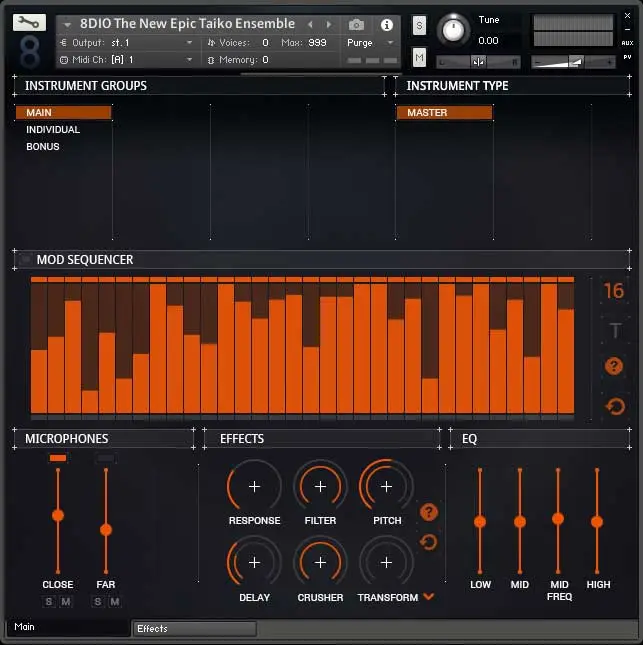Click the Memory value readout
643x645 pixels.
[x=265, y=60]
